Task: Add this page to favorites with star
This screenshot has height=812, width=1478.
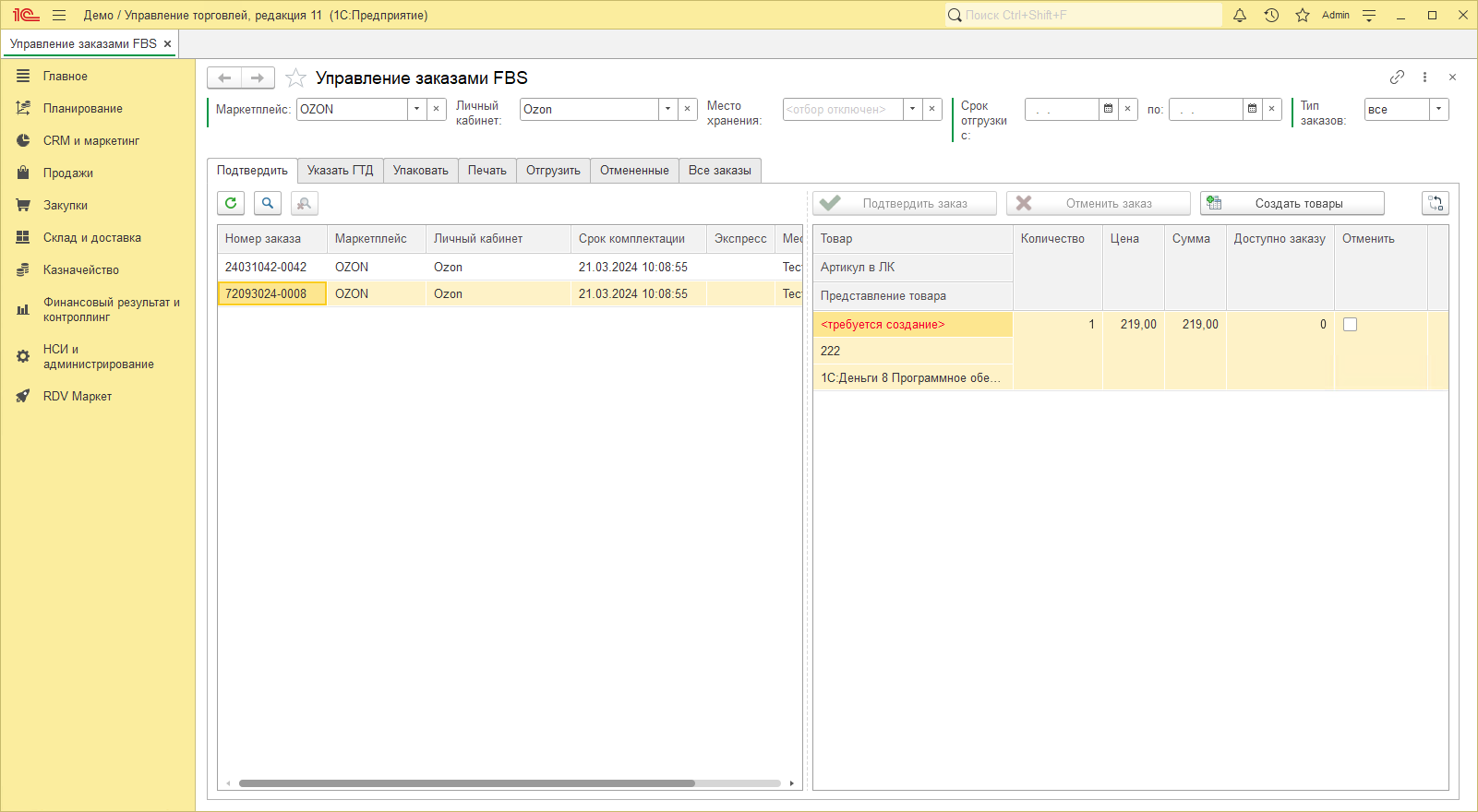Action: pos(295,78)
